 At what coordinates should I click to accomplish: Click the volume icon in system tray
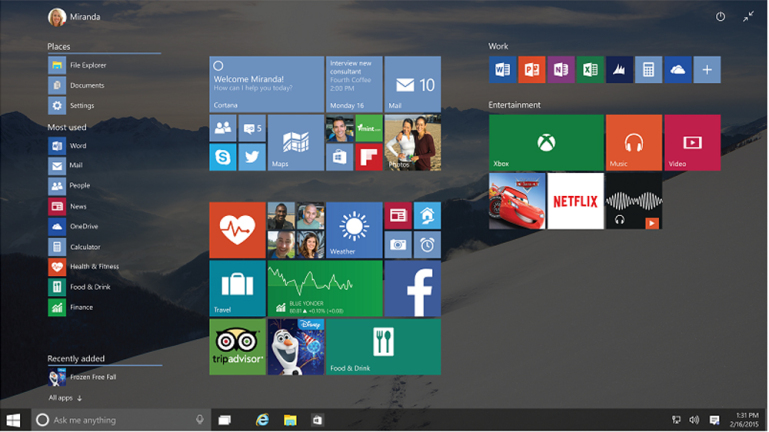coord(694,420)
